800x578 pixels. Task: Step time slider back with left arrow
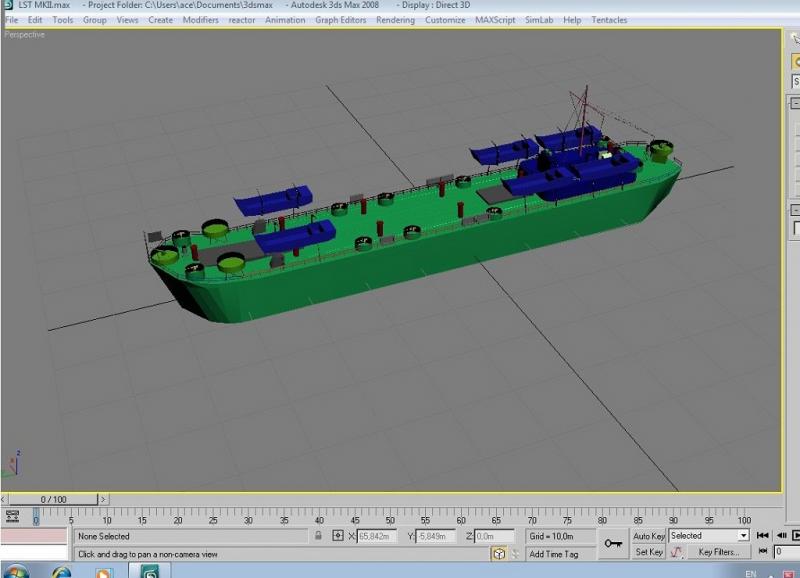[3, 499]
